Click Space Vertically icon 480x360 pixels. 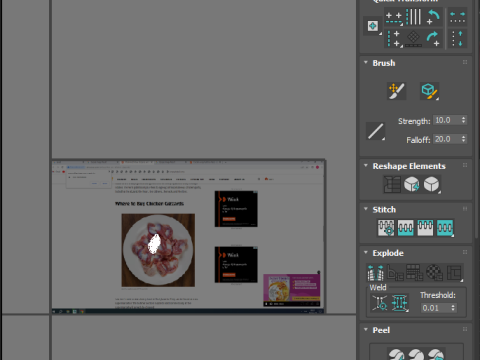[457, 38]
